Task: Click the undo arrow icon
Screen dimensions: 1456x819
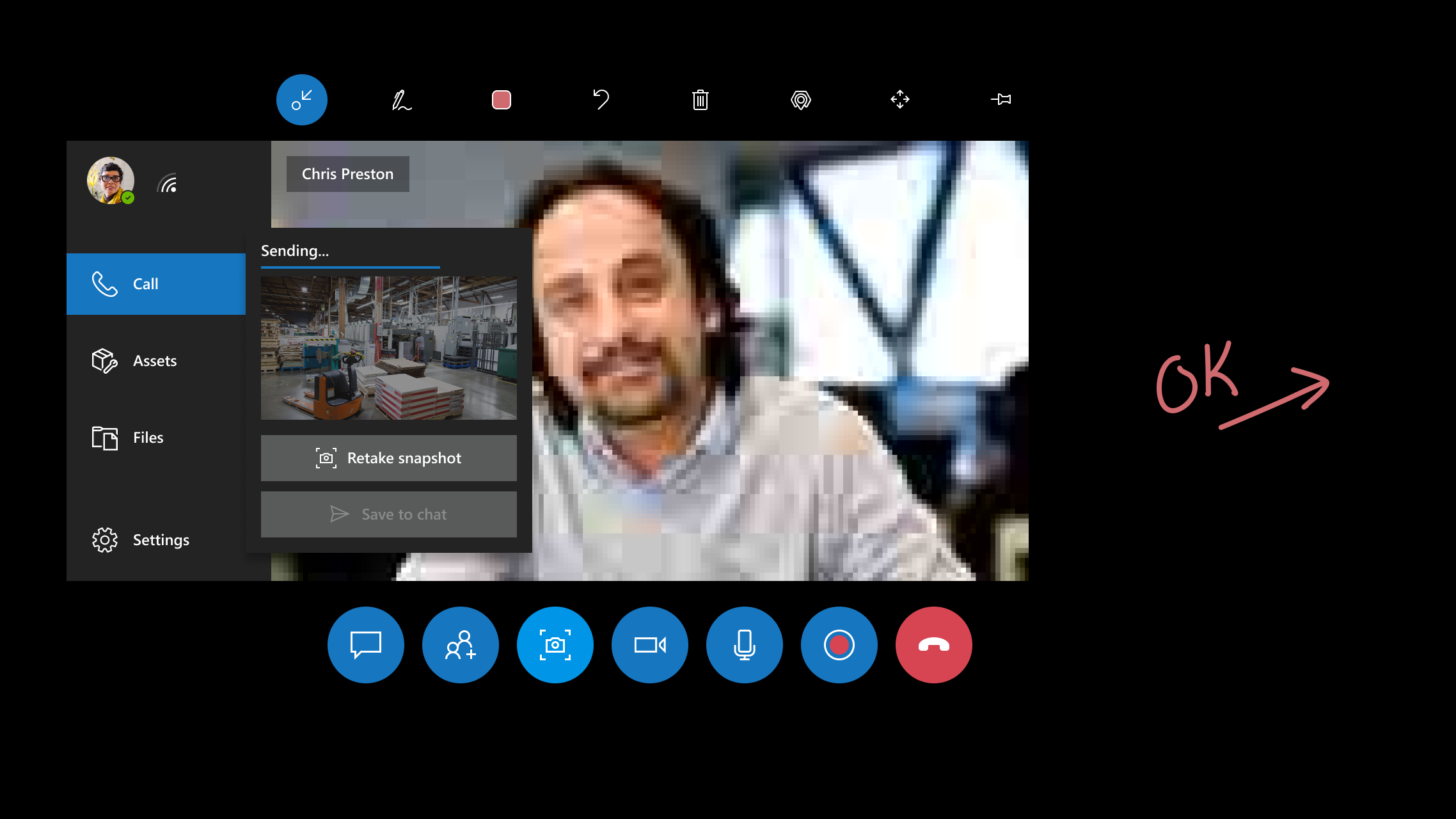Action: (x=600, y=99)
